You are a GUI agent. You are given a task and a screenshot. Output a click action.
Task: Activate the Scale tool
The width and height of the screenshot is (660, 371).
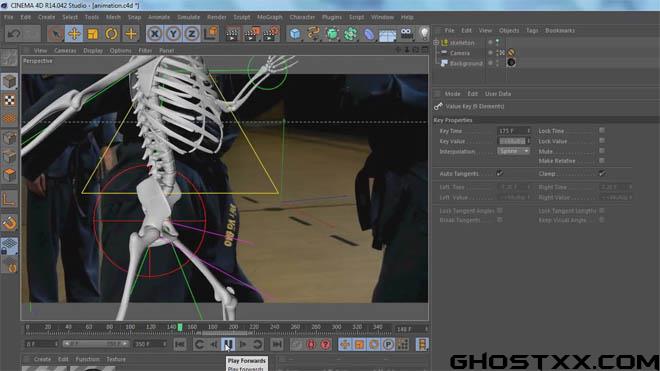93,34
